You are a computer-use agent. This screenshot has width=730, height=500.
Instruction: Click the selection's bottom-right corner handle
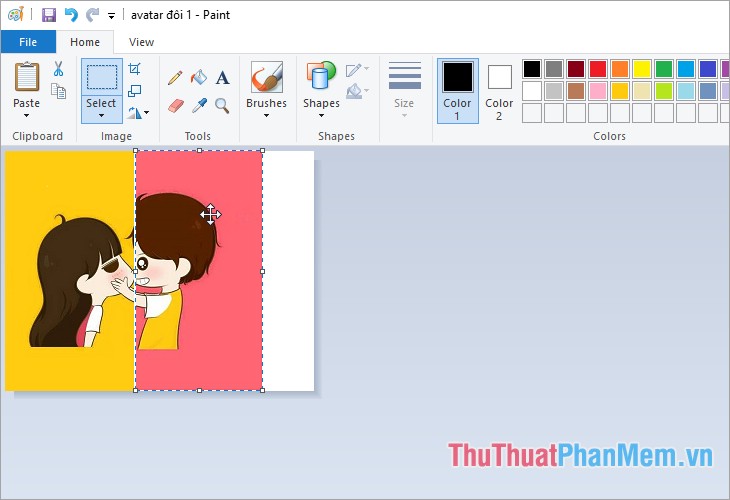[x=263, y=391]
